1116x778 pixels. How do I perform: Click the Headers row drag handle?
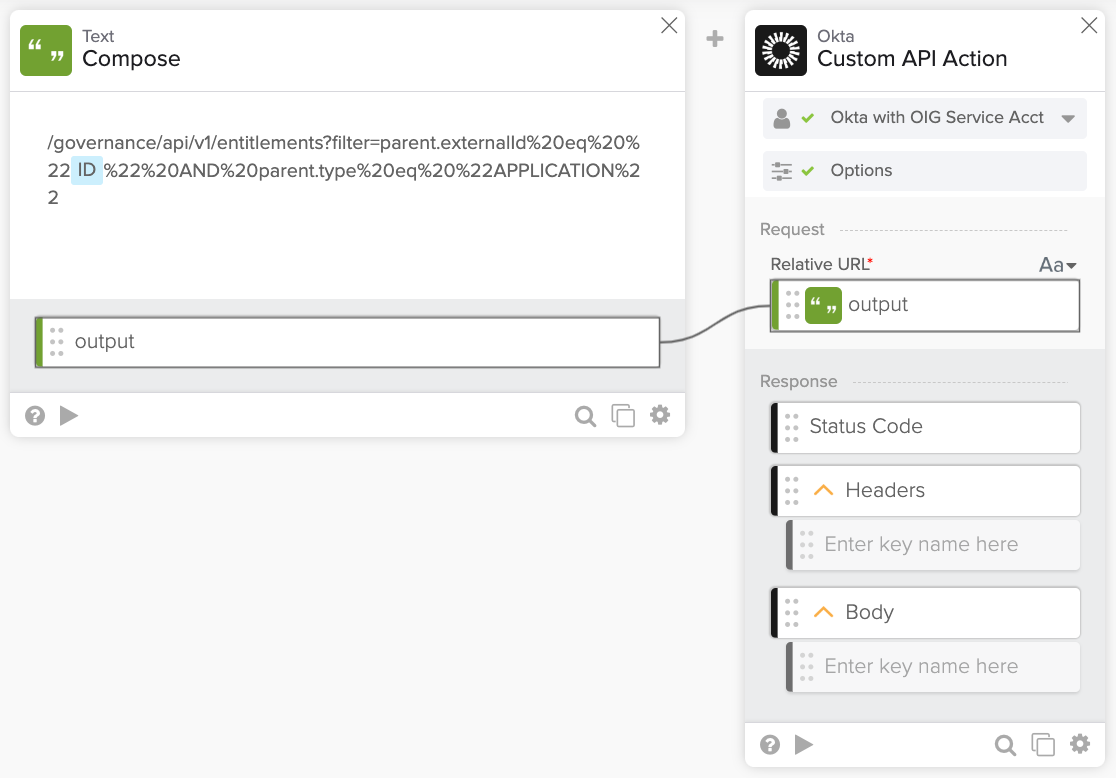point(791,490)
